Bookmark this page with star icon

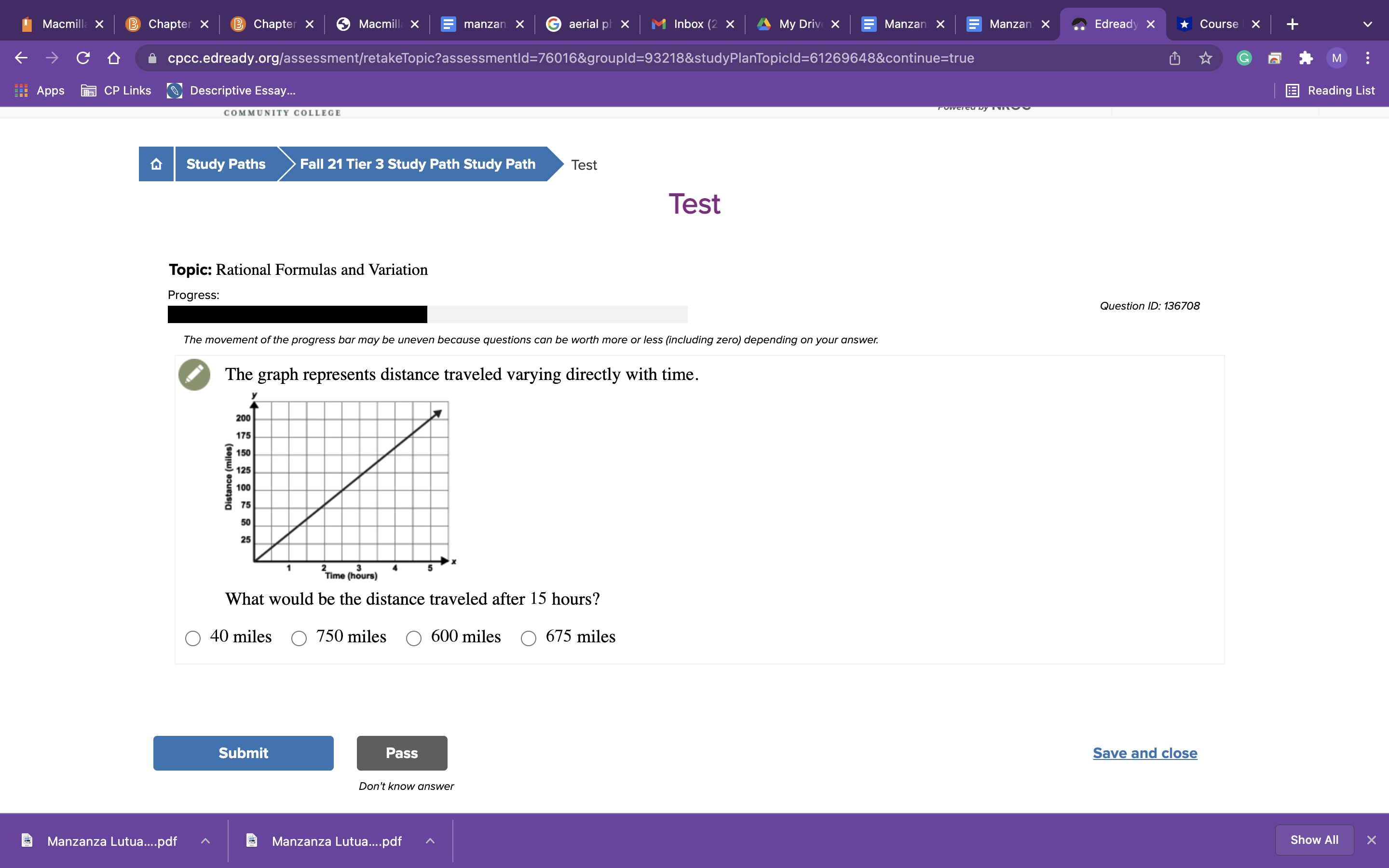[1205, 58]
